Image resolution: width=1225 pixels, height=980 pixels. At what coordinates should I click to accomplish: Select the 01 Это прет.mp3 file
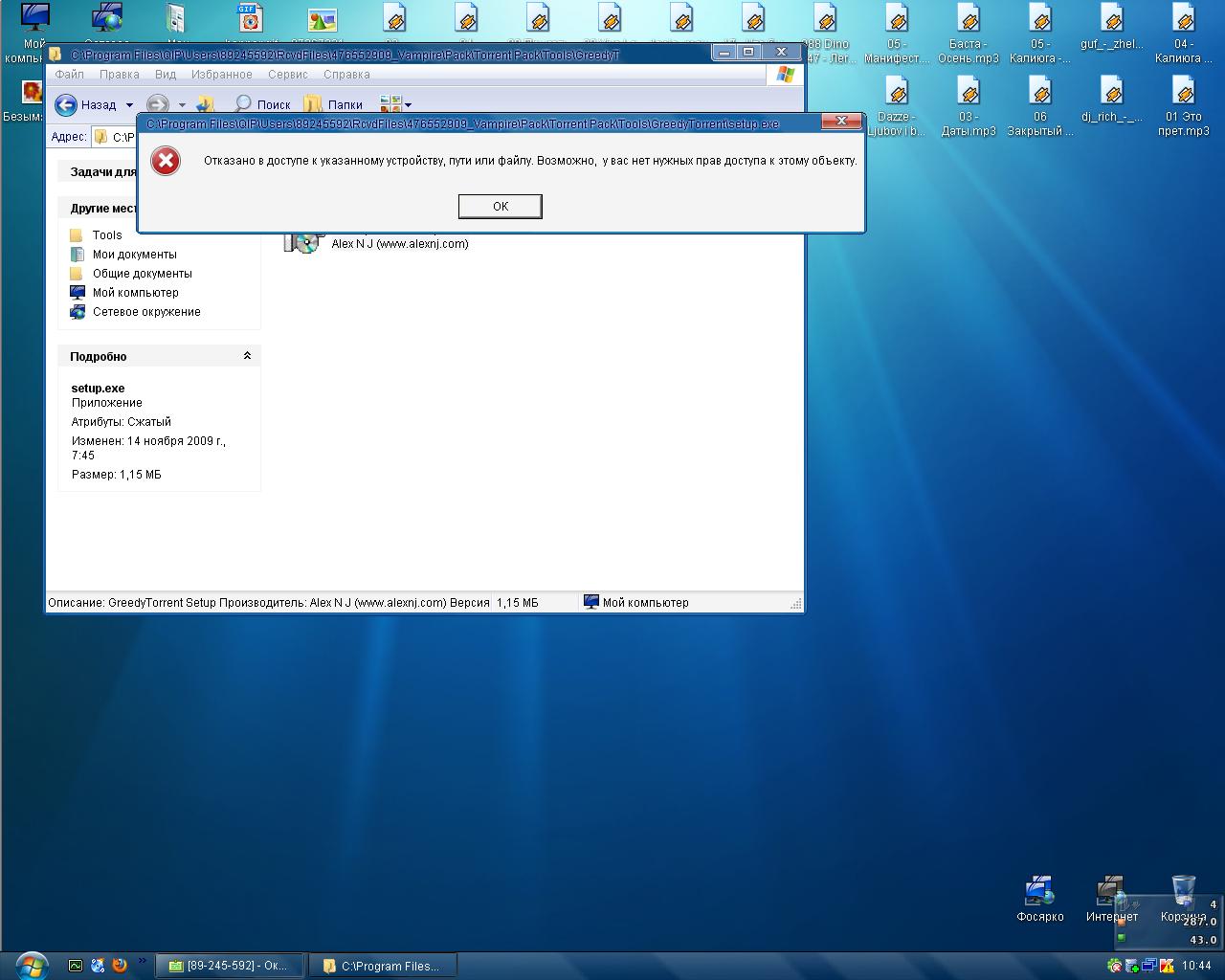1184,92
